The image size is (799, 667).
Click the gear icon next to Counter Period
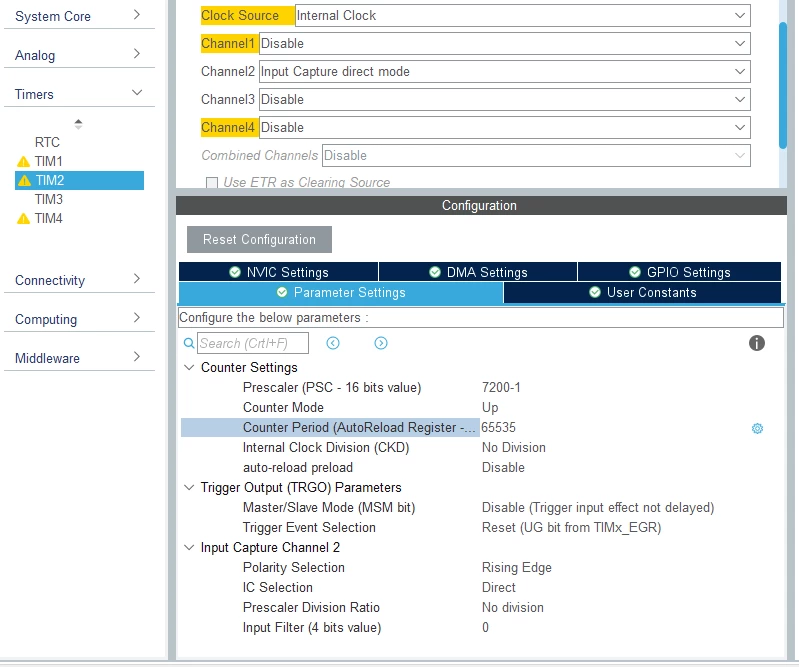(x=757, y=429)
